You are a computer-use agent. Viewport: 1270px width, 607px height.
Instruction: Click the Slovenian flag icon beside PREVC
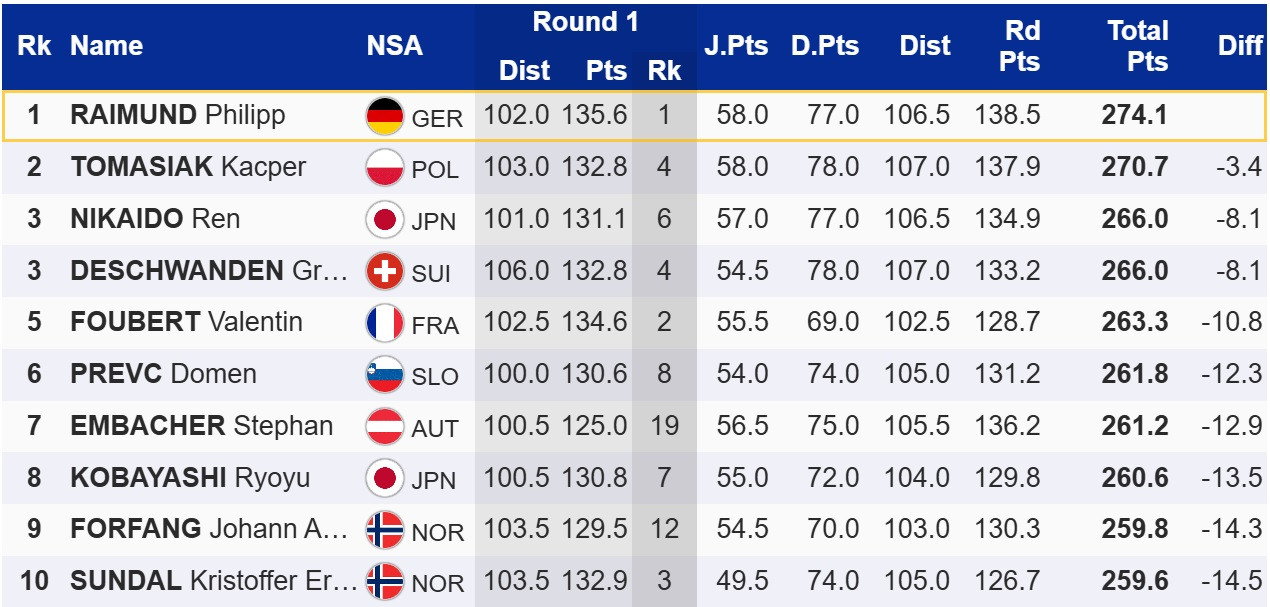point(385,375)
